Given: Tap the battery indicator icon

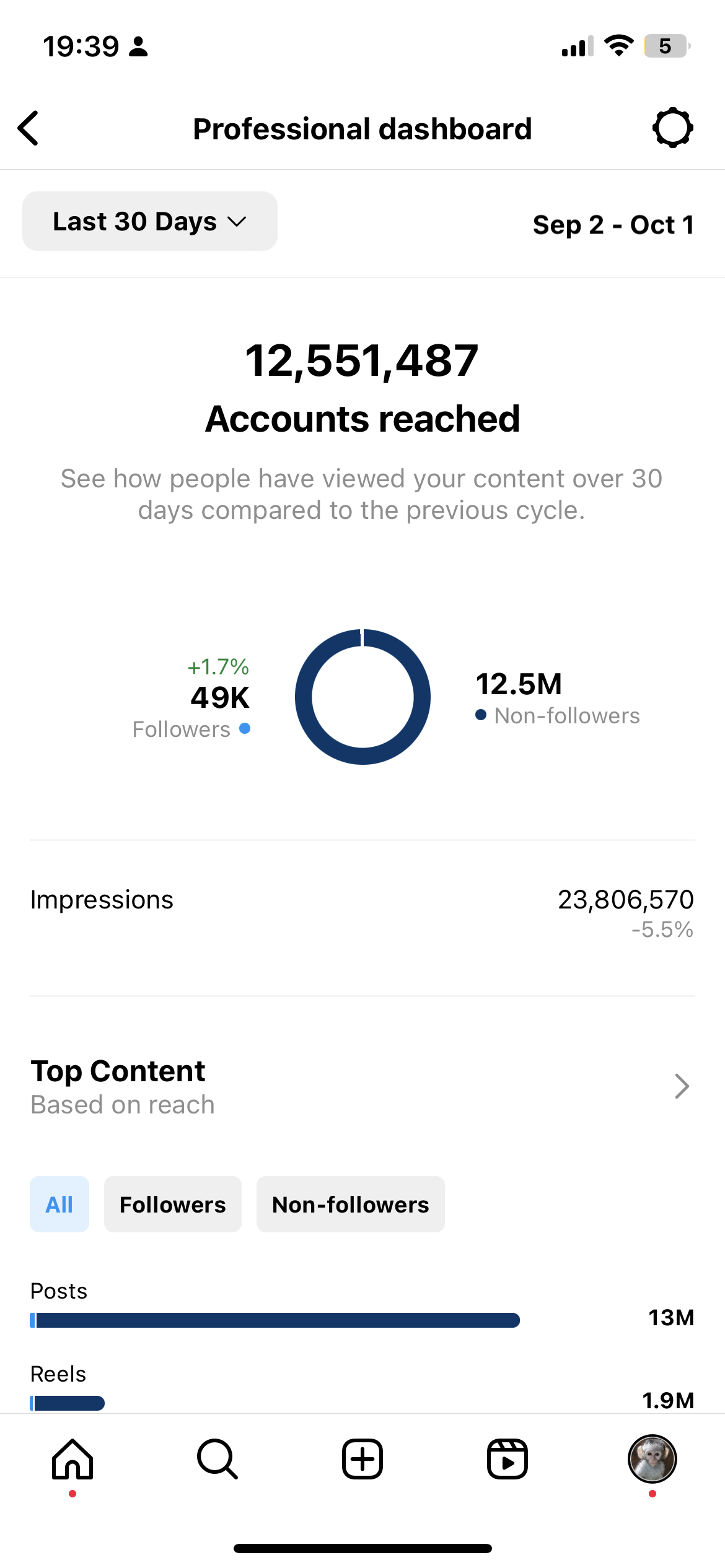Looking at the screenshot, I should (x=667, y=46).
